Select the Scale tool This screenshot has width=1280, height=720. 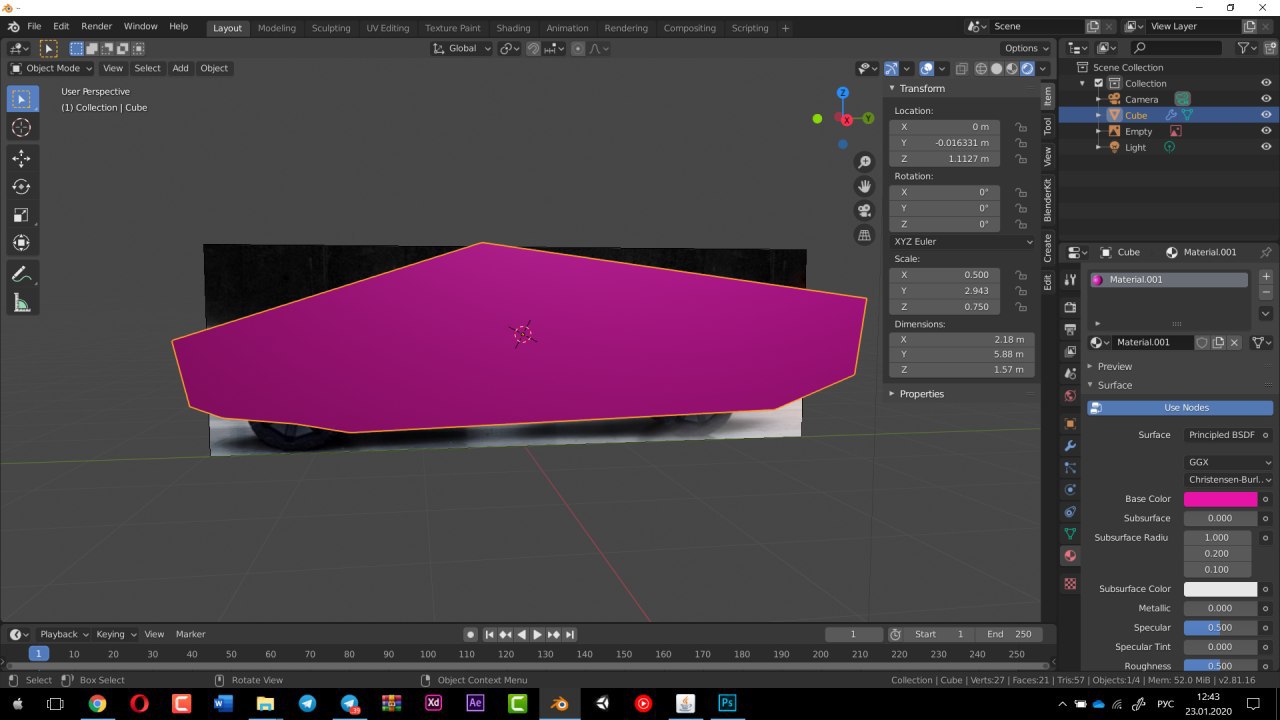22,215
